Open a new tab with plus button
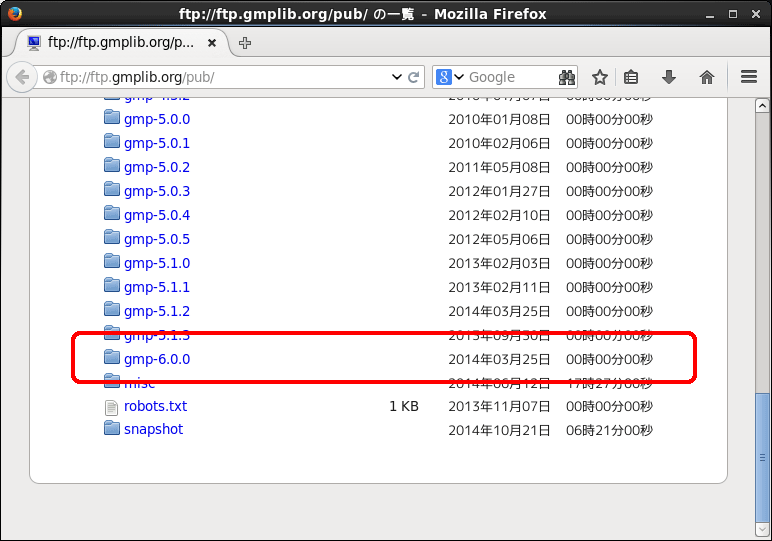This screenshot has height=541, width=772. pyautogui.click(x=245, y=43)
